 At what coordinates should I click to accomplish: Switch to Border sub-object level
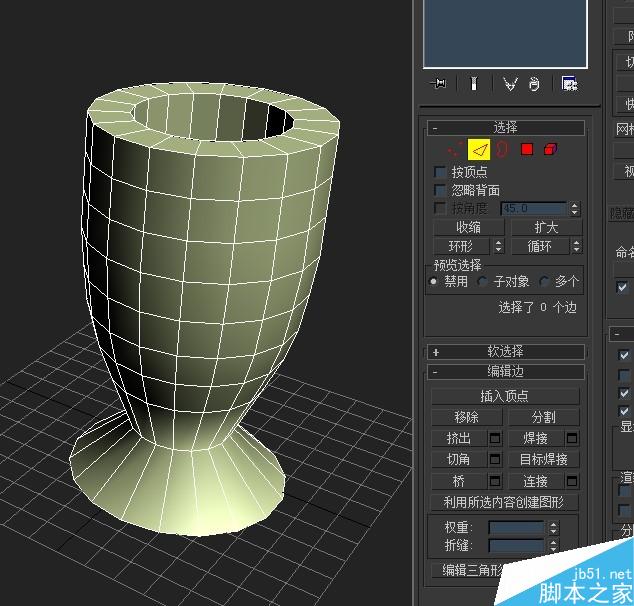coord(502,149)
